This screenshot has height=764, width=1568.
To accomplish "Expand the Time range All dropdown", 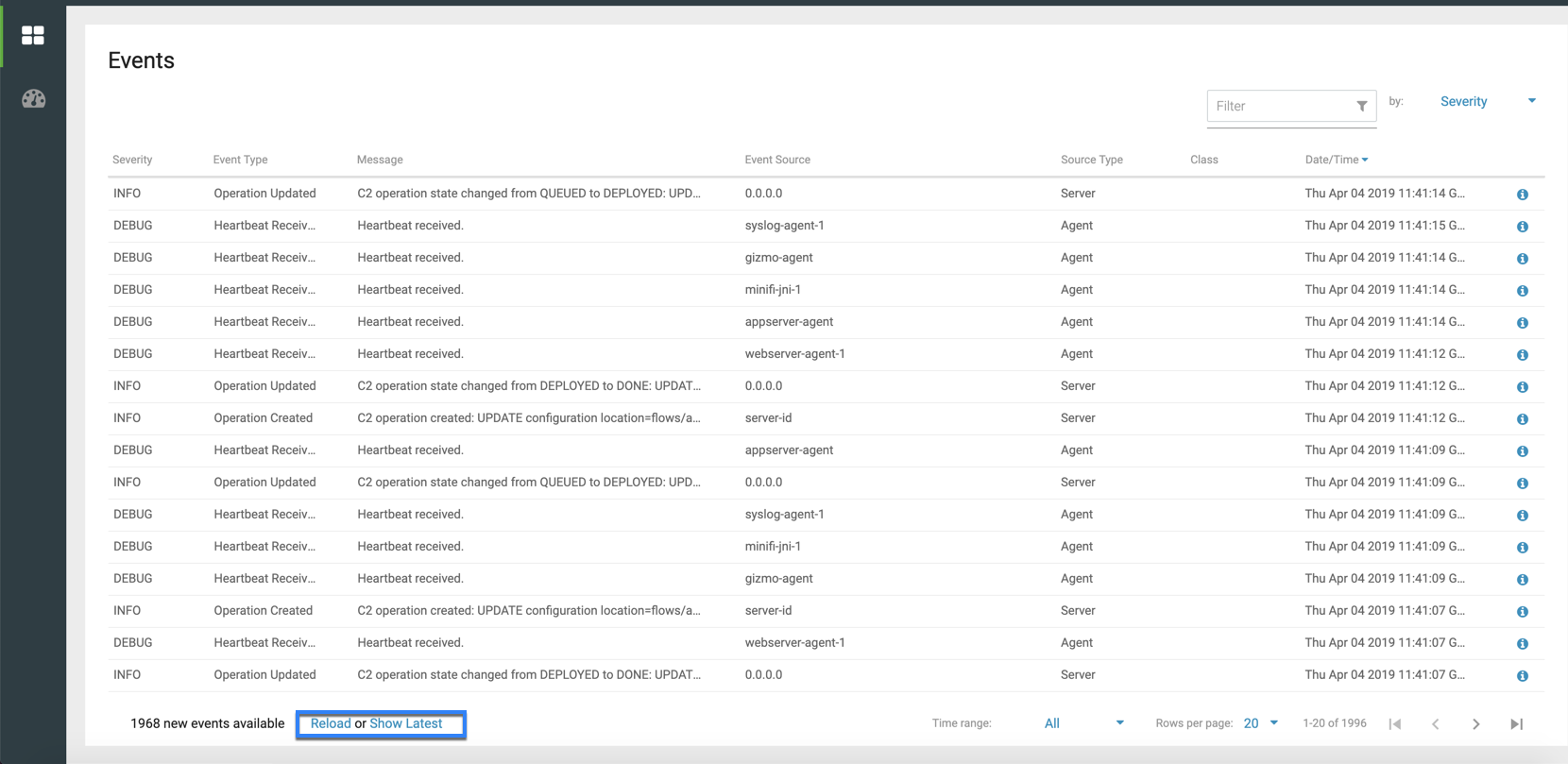I will (1082, 723).
